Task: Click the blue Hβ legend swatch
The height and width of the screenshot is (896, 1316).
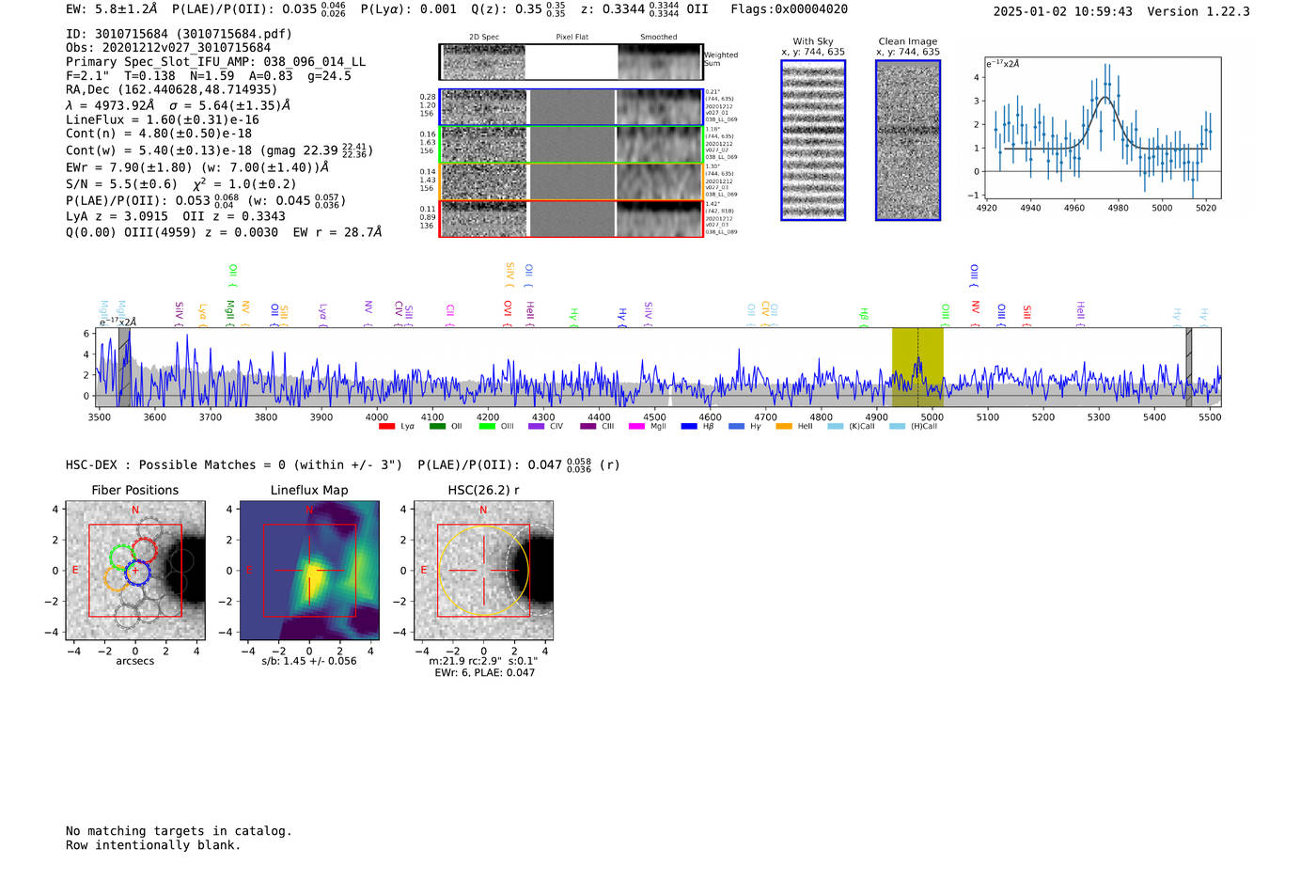Action: click(x=689, y=427)
